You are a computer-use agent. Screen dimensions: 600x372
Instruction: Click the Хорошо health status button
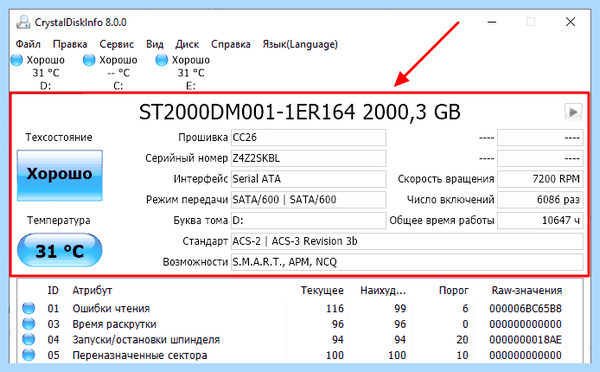click(x=60, y=175)
